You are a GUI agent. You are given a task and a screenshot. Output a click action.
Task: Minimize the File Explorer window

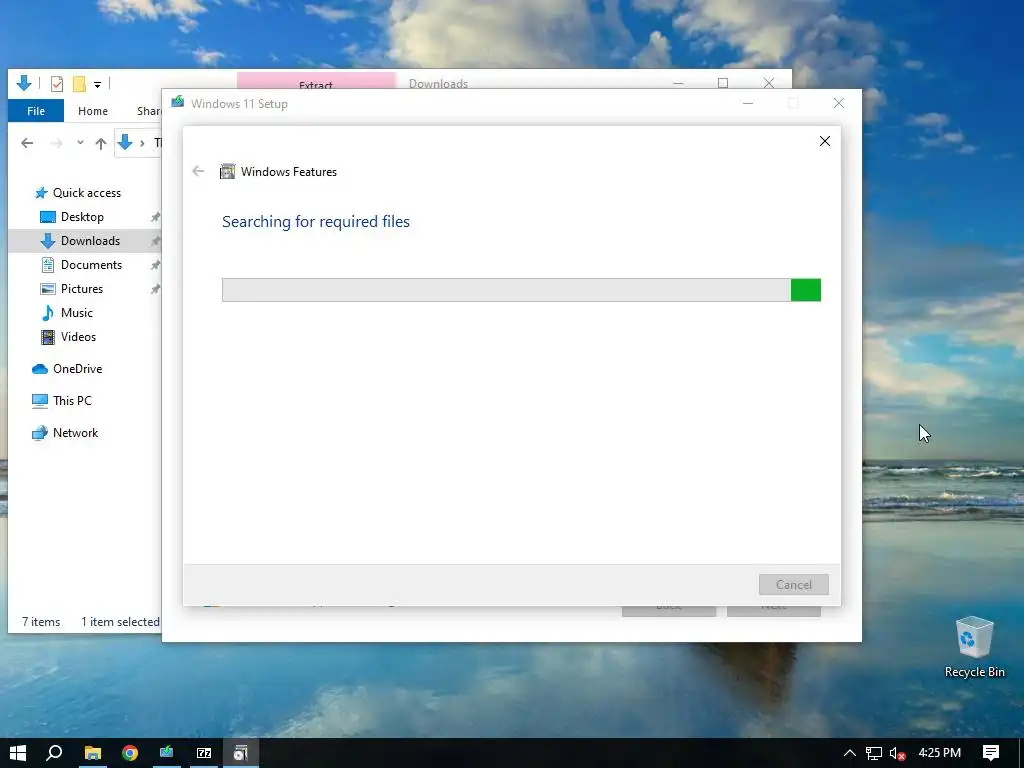tap(678, 83)
